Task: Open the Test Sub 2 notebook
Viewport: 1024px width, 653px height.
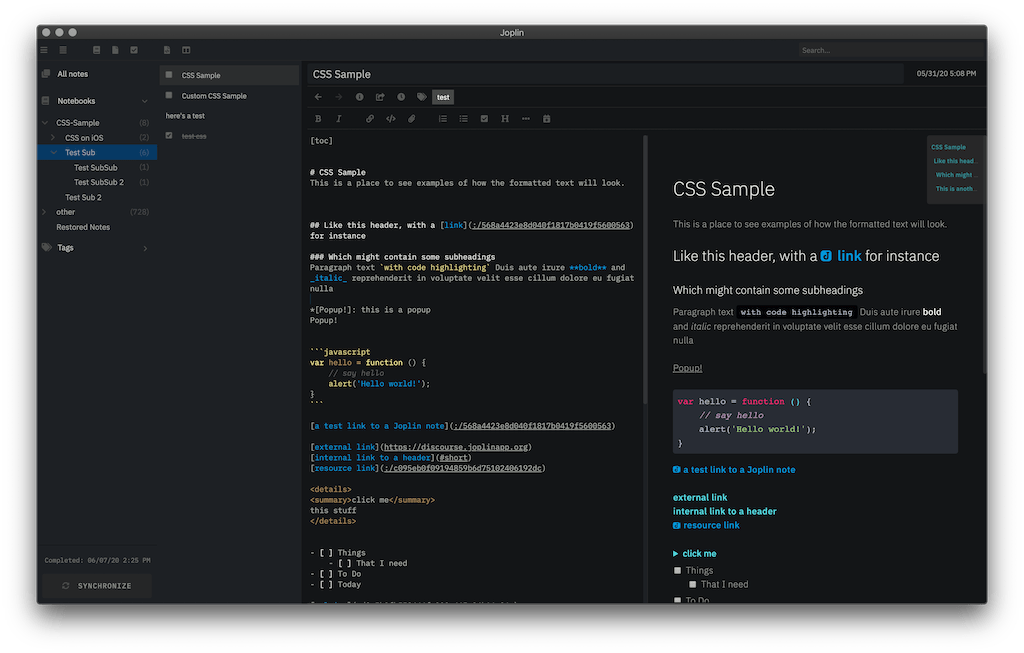Action: [83, 197]
